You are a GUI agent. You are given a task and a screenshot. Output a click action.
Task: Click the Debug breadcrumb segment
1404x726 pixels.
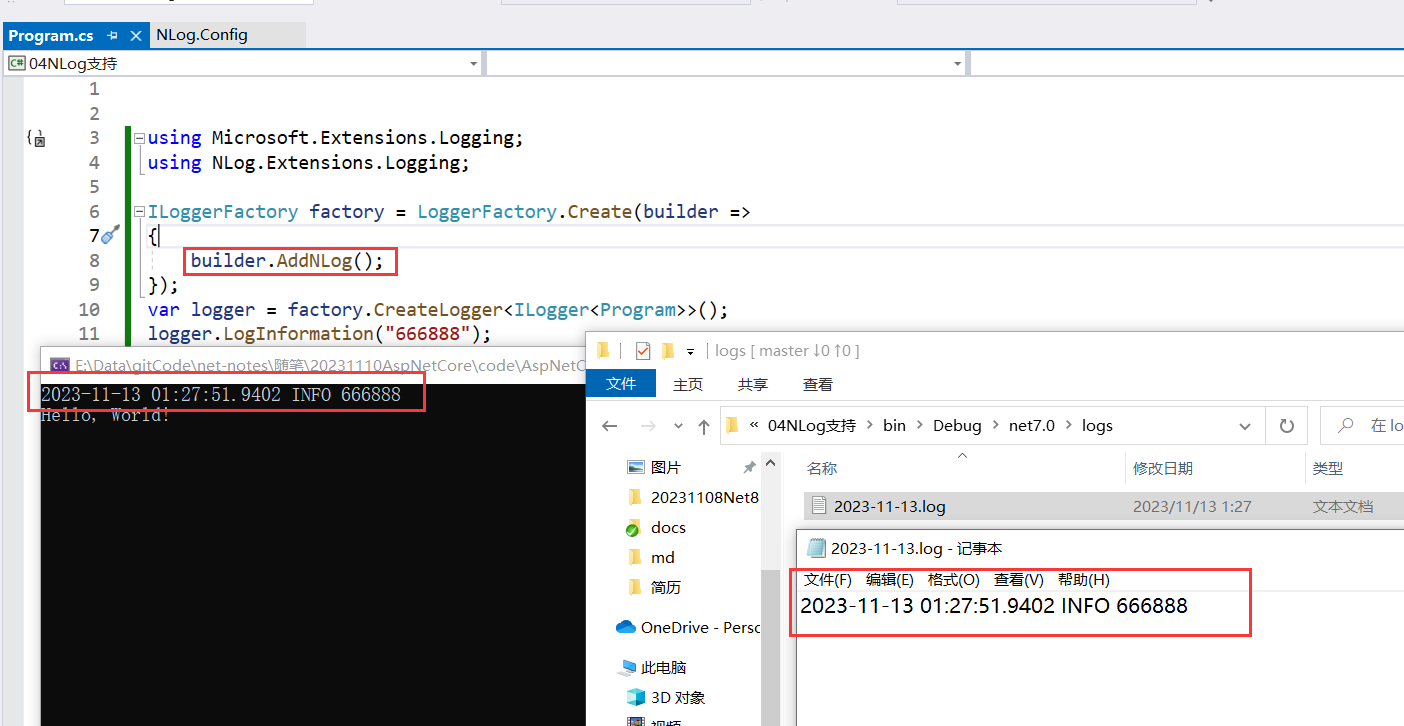click(x=957, y=425)
